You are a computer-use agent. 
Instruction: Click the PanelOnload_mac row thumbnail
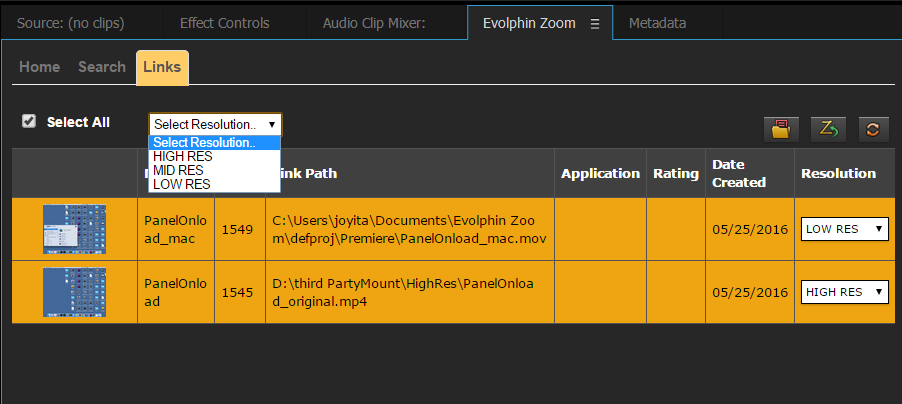pos(74,229)
